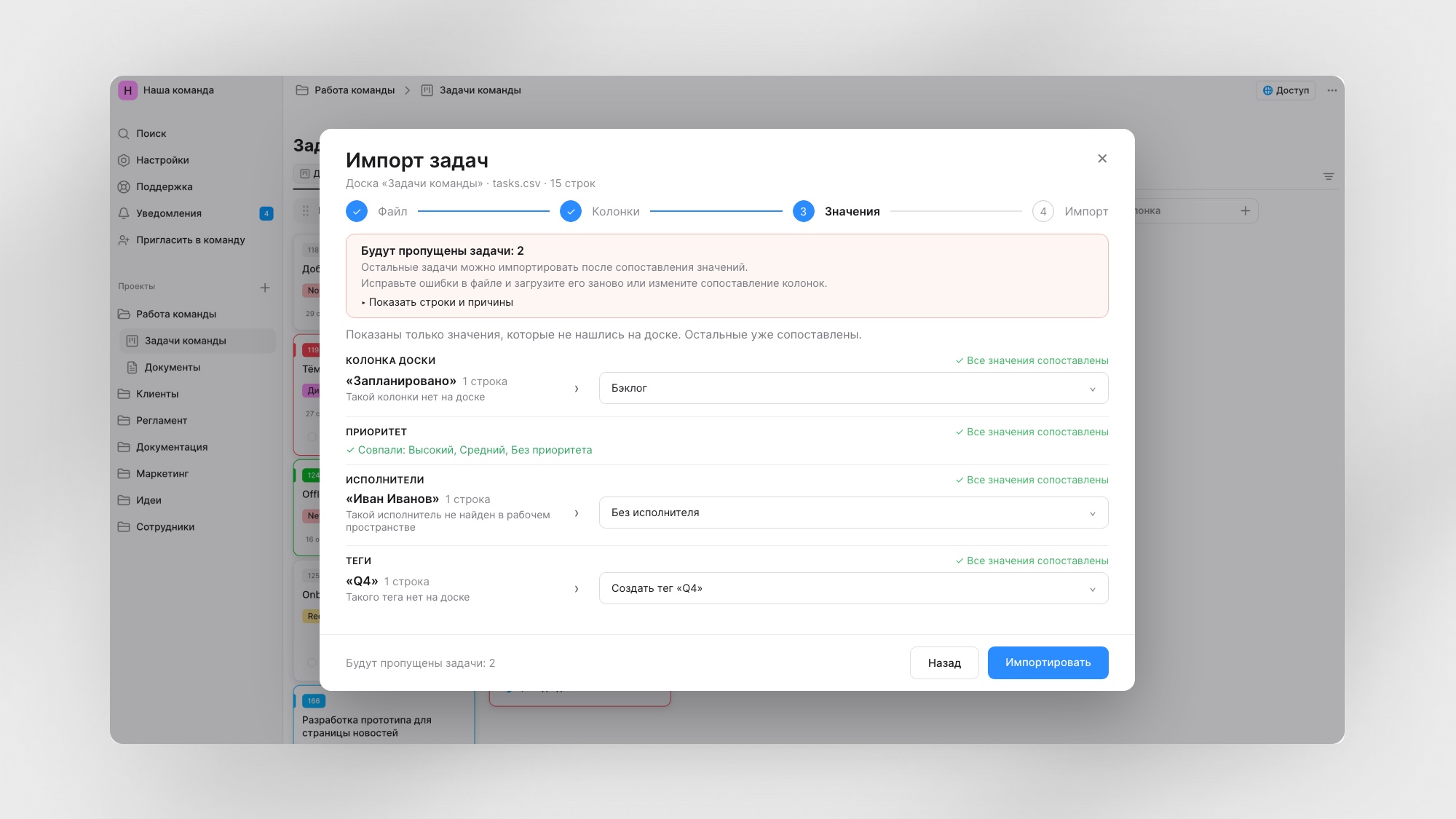Select Задачи команды board in sidebar
This screenshot has width=1456, height=819.
coord(198,341)
